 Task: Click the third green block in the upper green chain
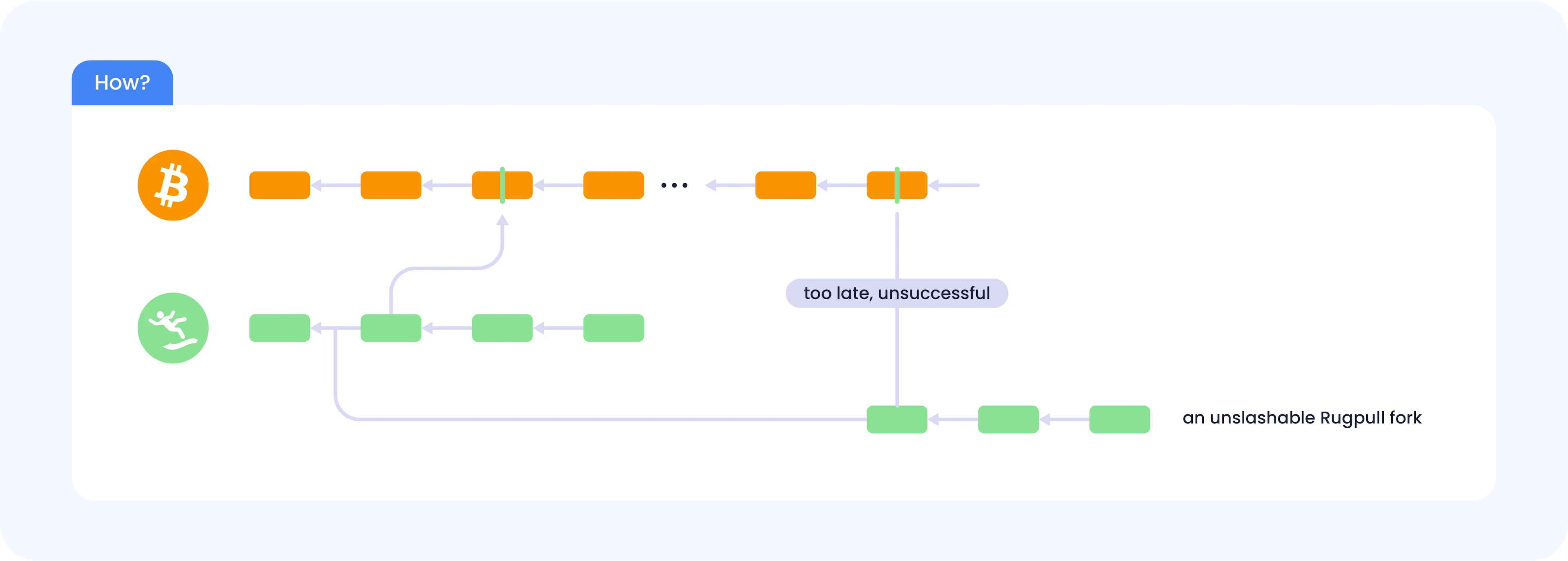502,328
